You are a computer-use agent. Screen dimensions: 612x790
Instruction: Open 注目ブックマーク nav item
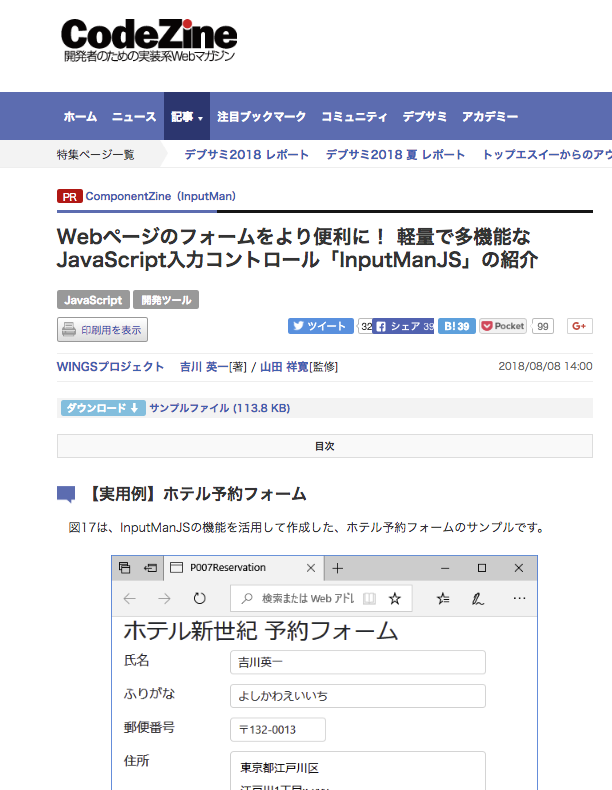click(261, 117)
